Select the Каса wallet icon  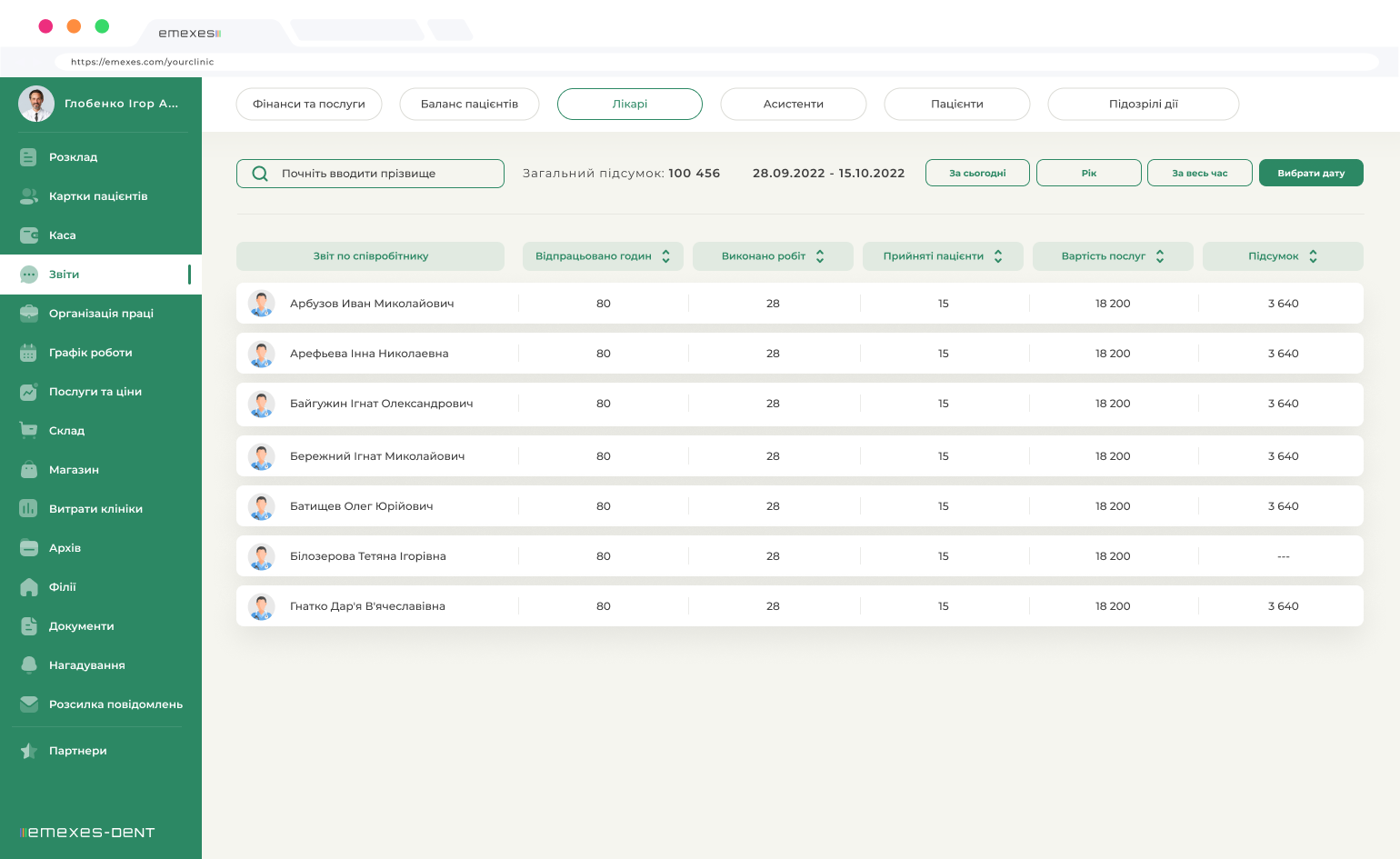(x=28, y=235)
